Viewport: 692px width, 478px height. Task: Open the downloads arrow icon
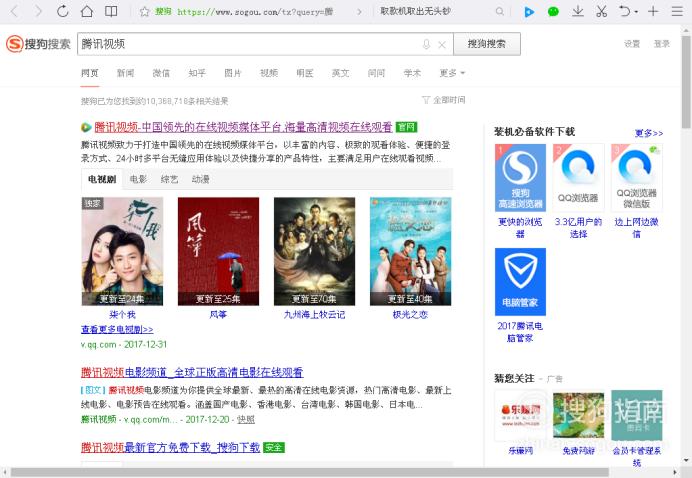[x=577, y=11]
